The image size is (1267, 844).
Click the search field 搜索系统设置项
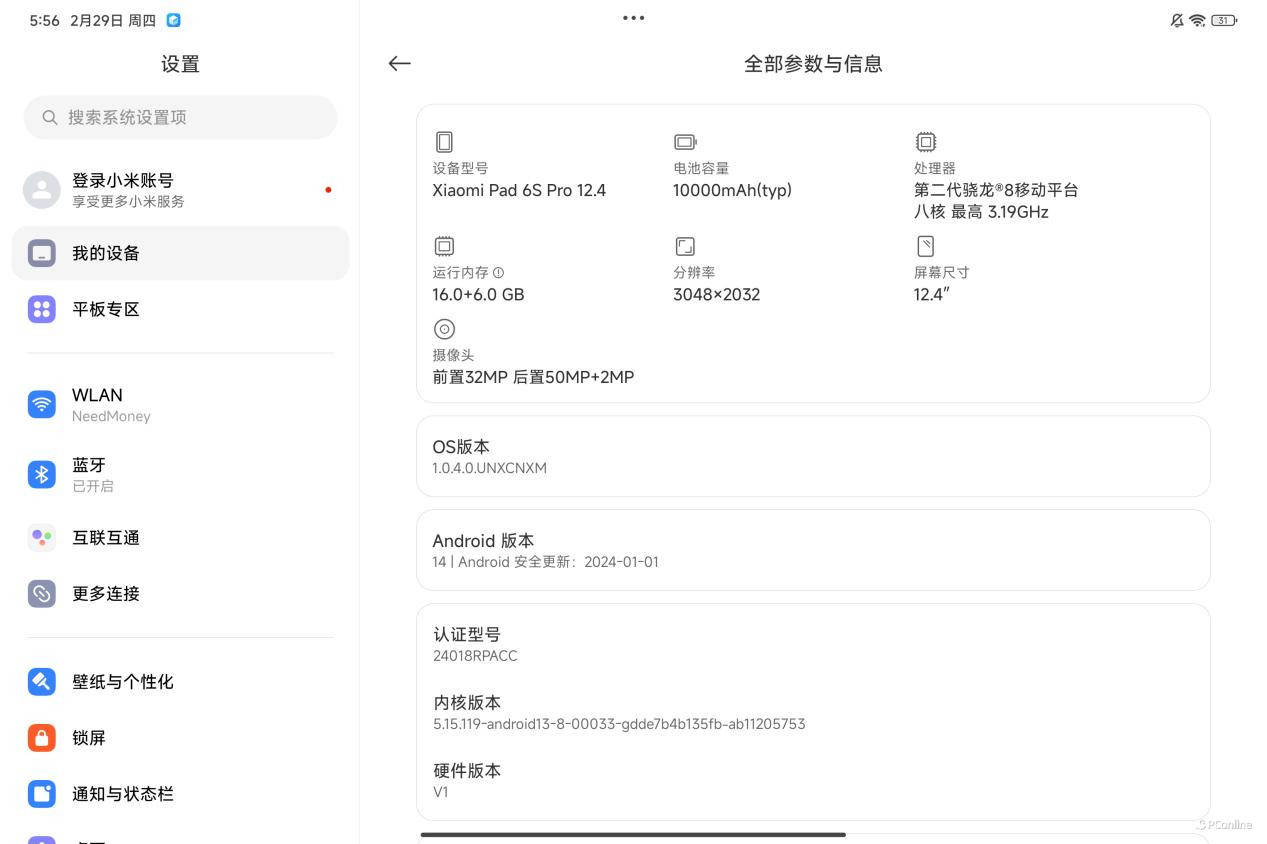(x=180, y=117)
